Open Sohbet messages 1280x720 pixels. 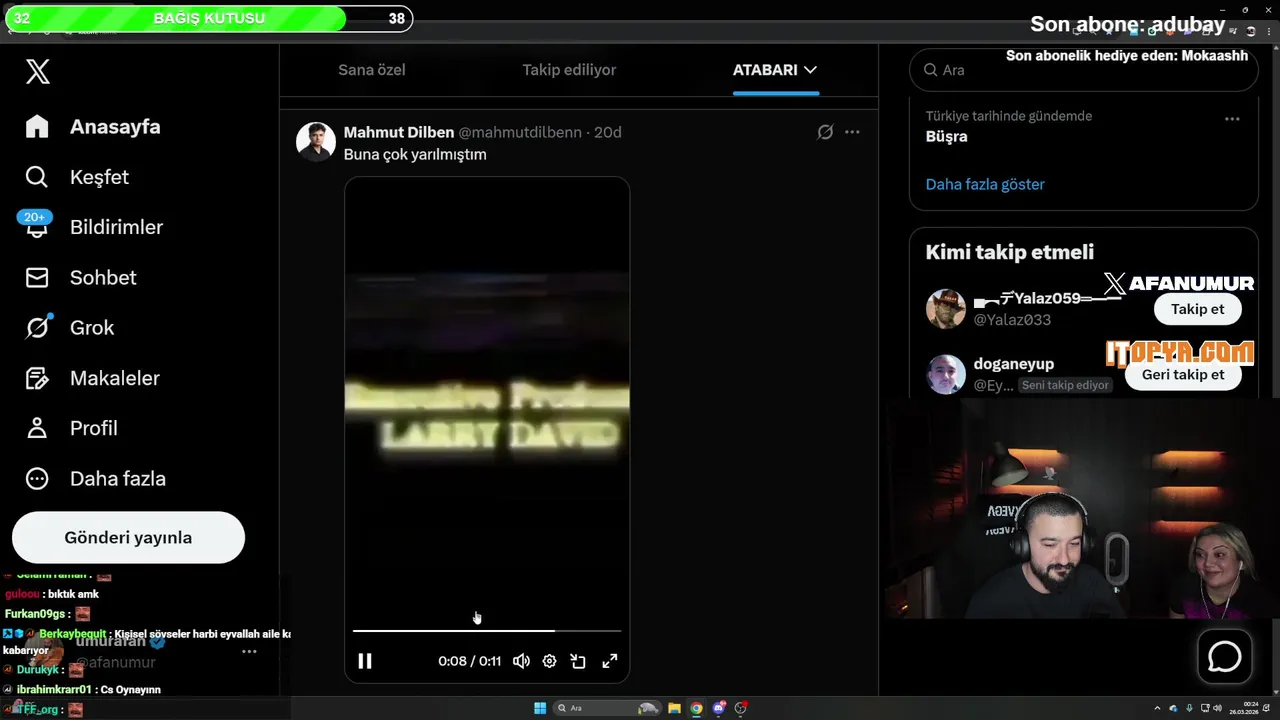[x=81, y=277]
